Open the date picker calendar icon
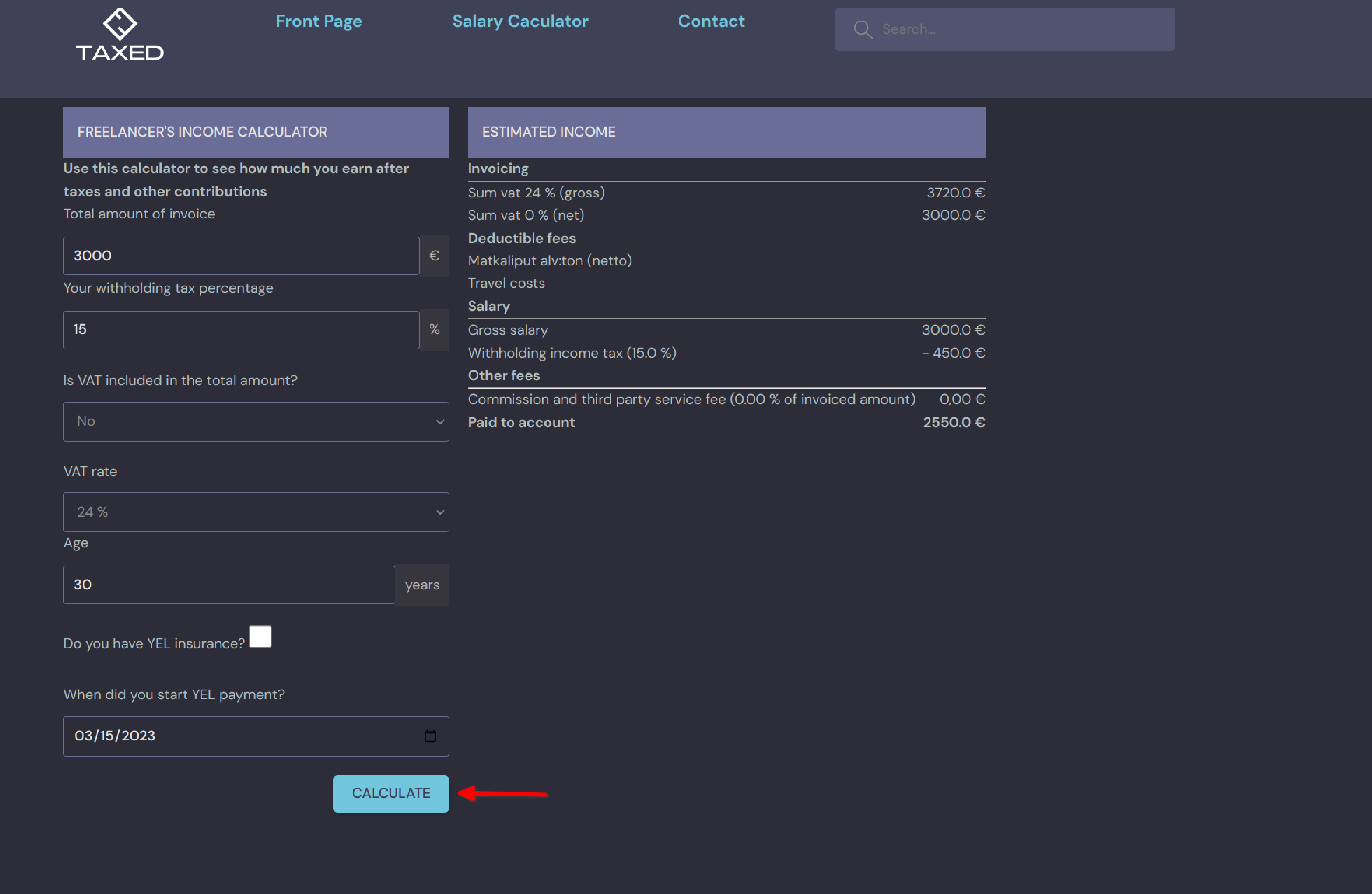 click(430, 736)
